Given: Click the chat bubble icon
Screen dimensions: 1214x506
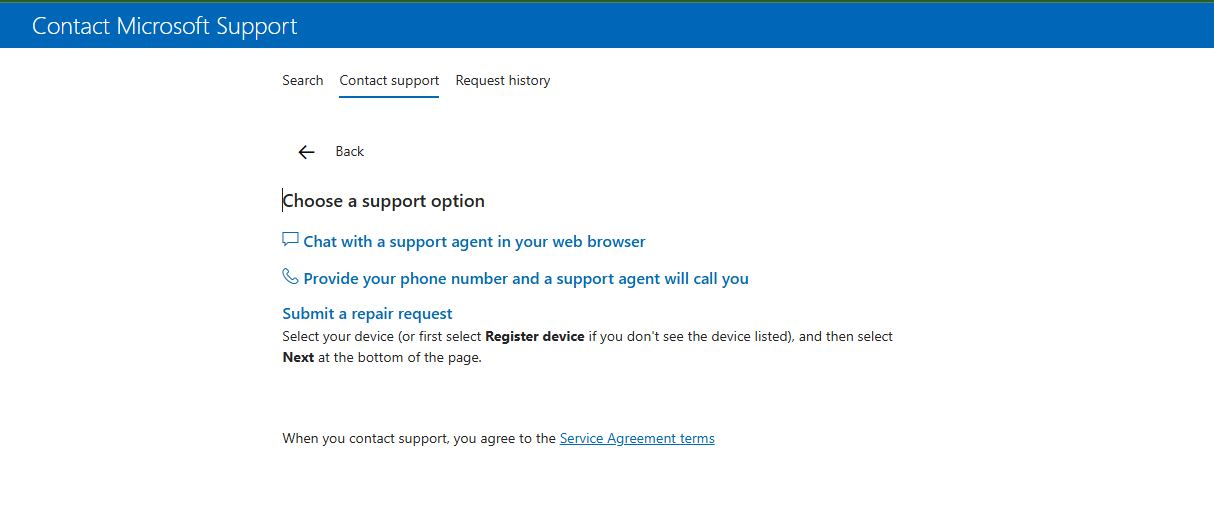Looking at the screenshot, I should pyautogui.click(x=291, y=240).
